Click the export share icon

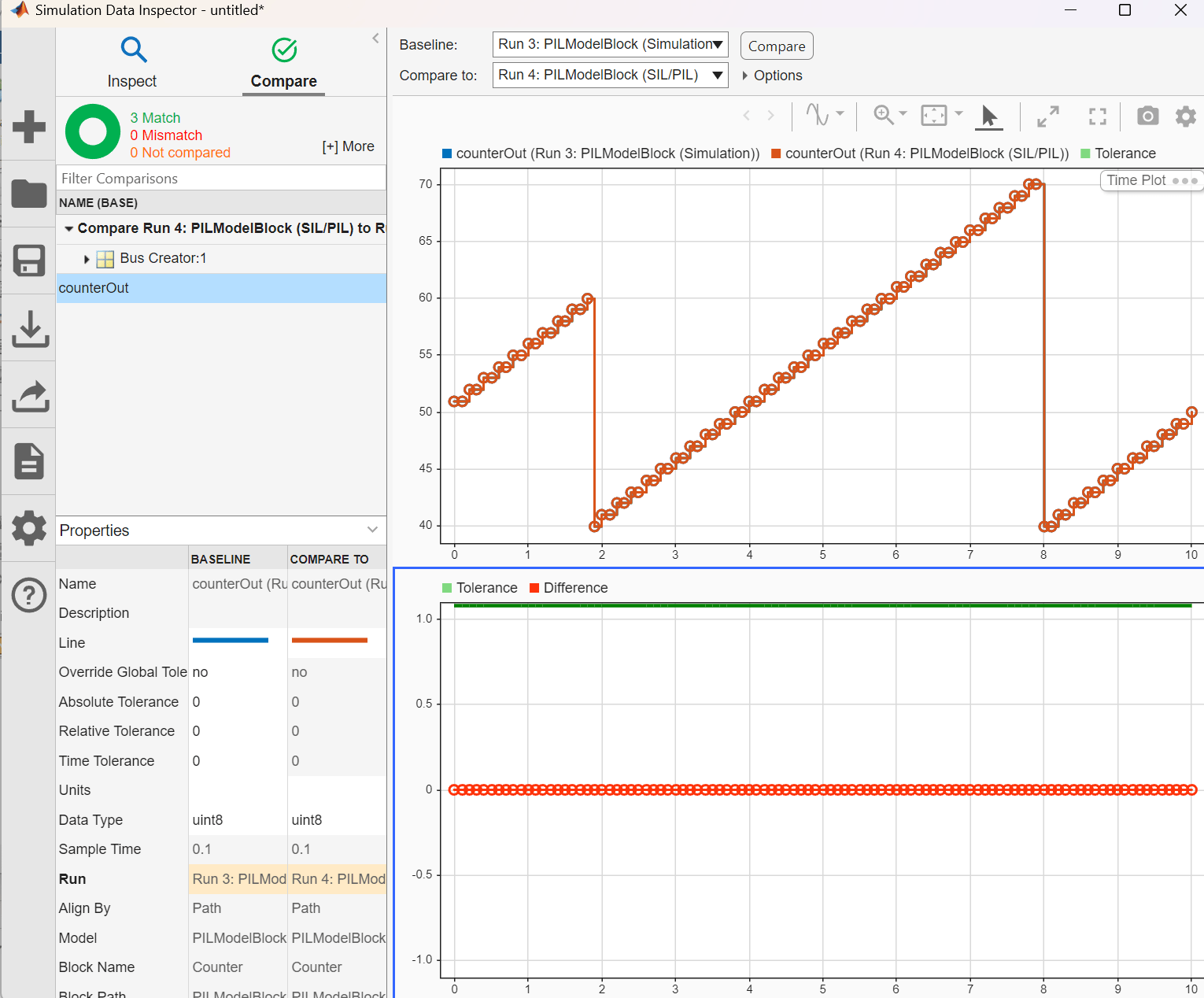click(30, 395)
